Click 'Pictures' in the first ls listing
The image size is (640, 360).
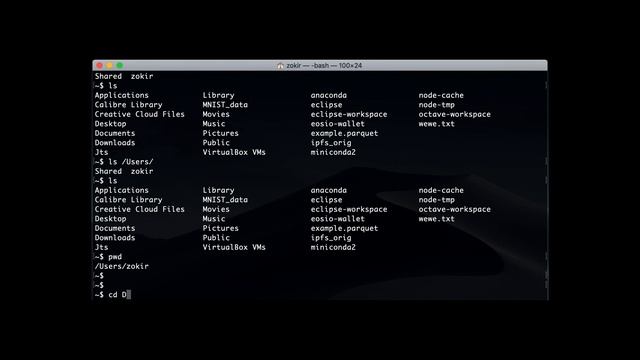pos(220,133)
